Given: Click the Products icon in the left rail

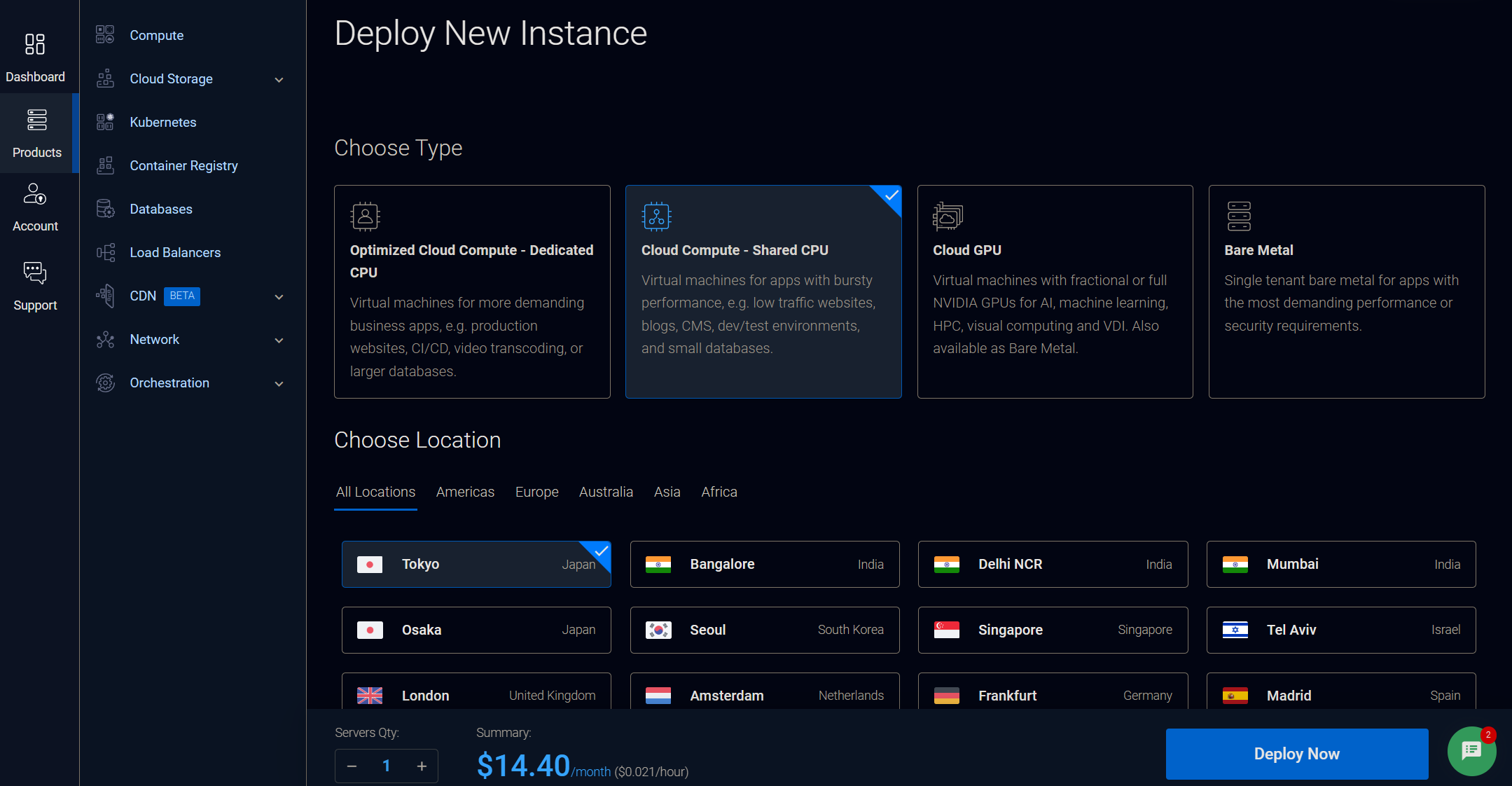Looking at the screenshot, I should [36, 120].
